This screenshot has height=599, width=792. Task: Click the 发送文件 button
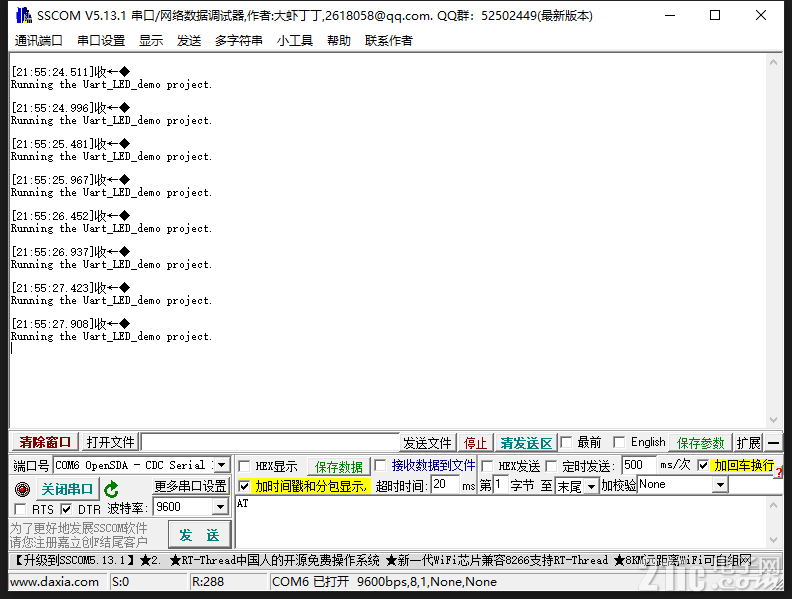point(427,443)
